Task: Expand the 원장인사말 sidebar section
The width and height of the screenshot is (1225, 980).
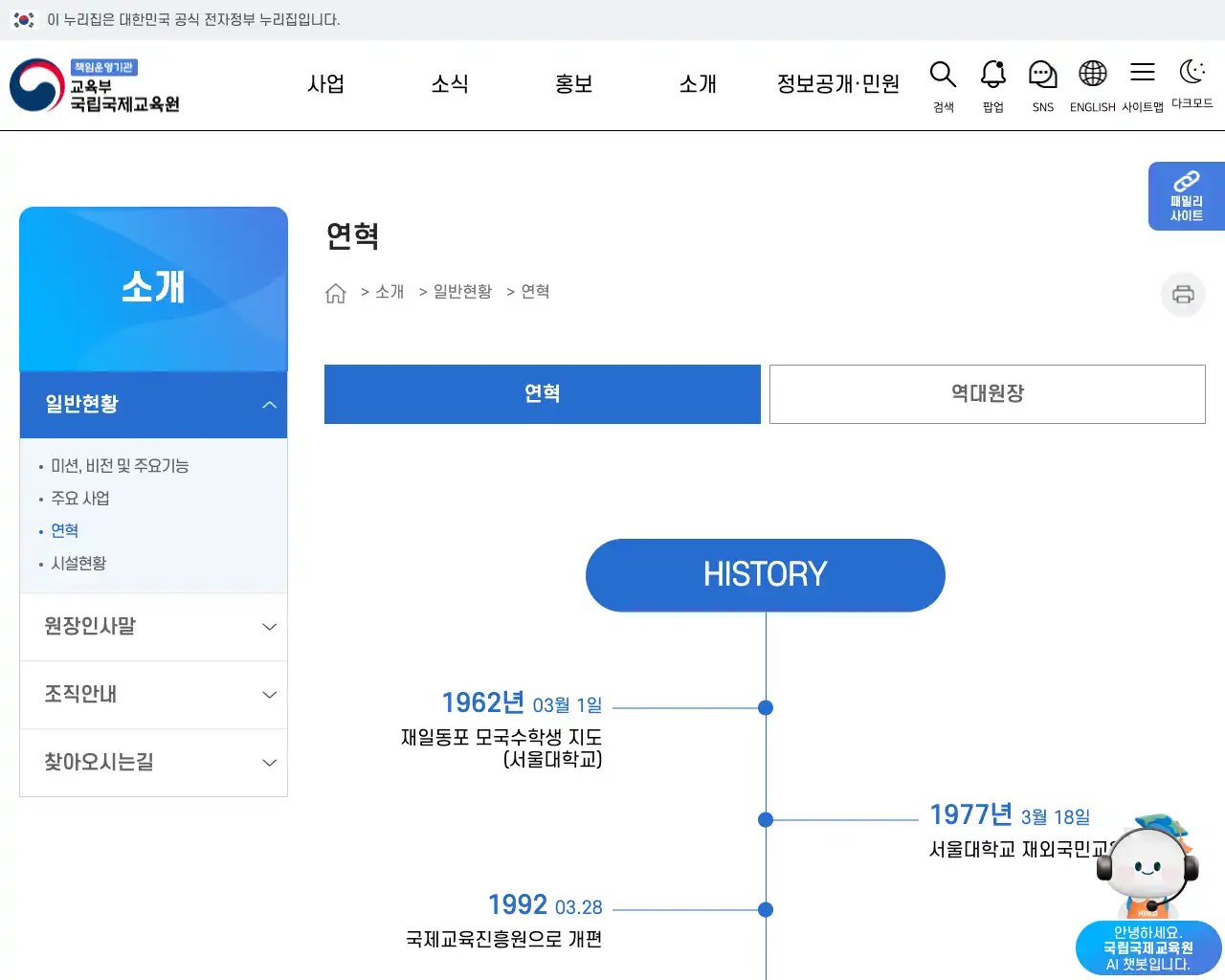Action: tap(153, 627)
